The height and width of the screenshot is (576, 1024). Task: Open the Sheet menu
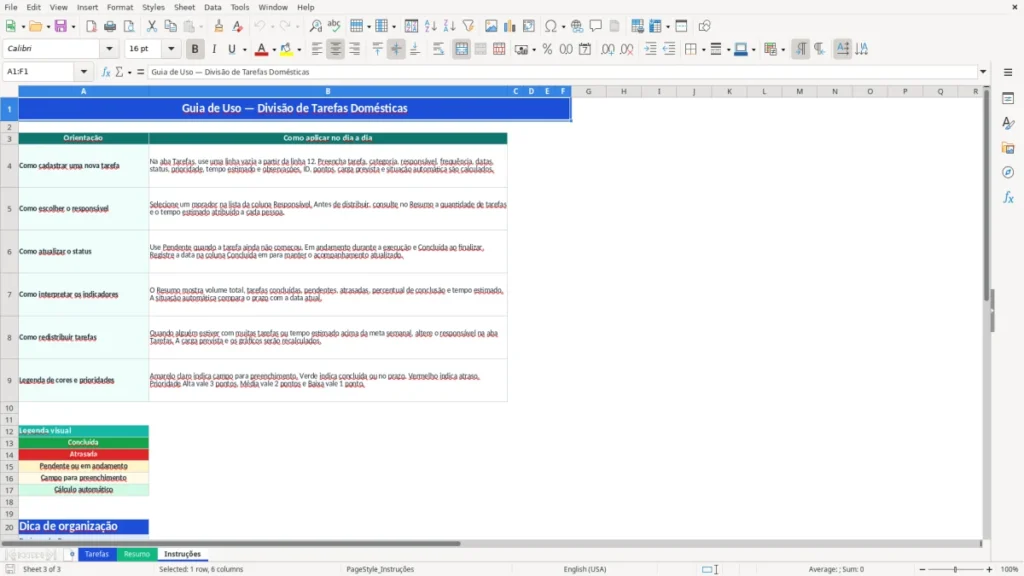click(x=184, y=7)
